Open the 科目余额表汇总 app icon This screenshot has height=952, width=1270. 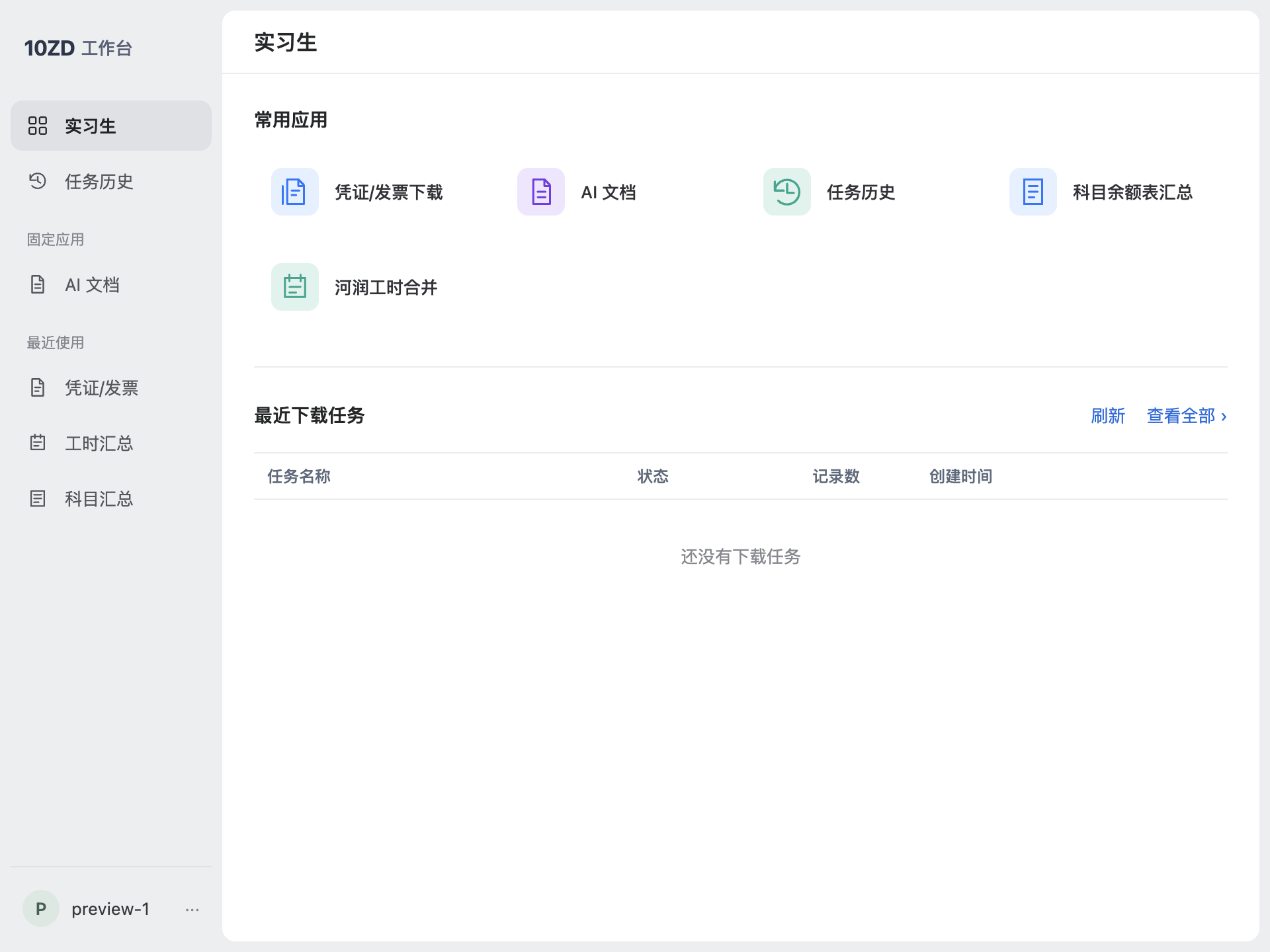[x=1033, y=192]
